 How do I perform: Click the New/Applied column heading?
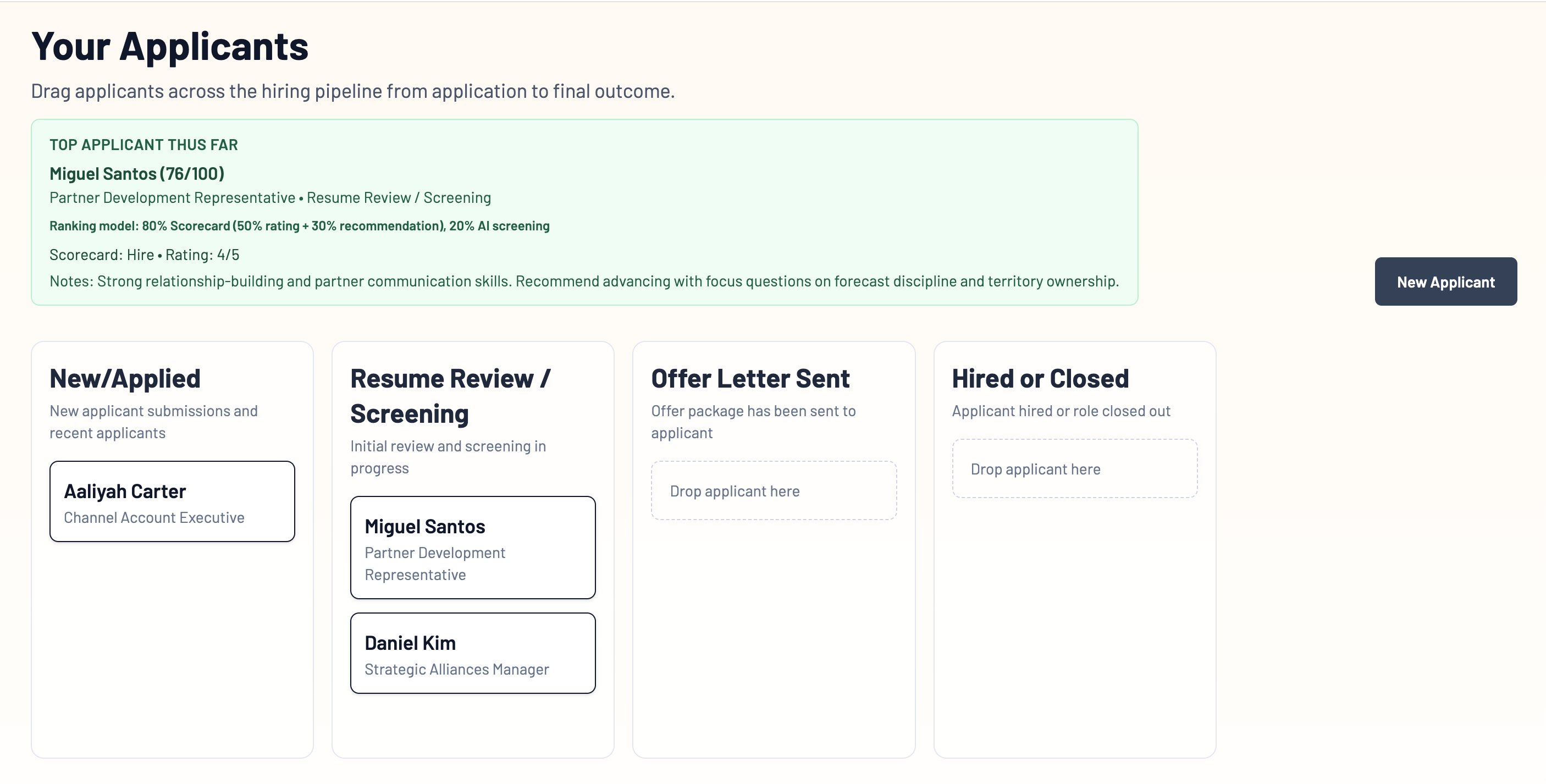125,378
